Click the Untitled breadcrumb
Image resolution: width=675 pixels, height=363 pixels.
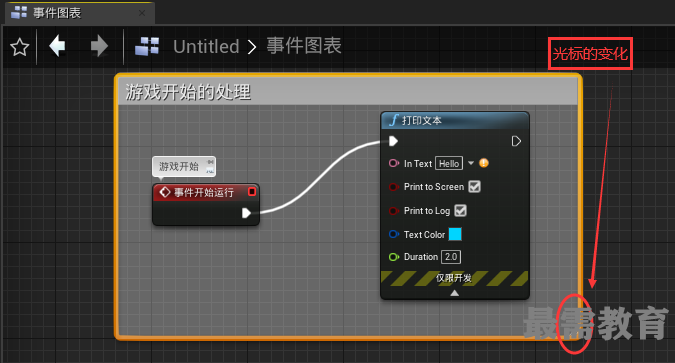206,47
